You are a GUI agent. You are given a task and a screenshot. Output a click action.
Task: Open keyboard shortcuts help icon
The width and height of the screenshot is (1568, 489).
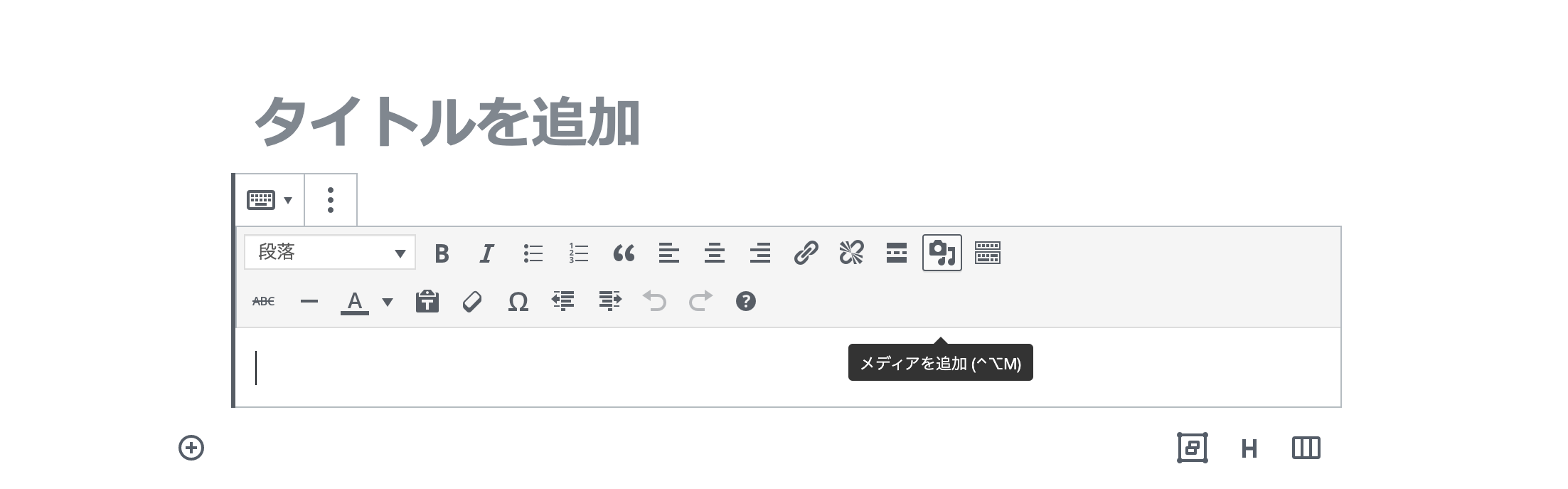tap(745, 301)
